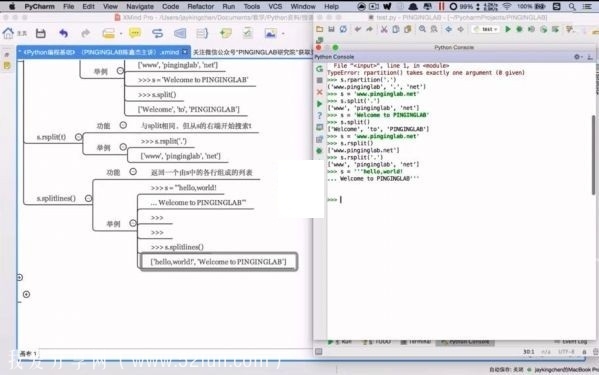The image size is (599, 375).
Task: Collapse the s.rsplit(t) node
Action: 78,137
